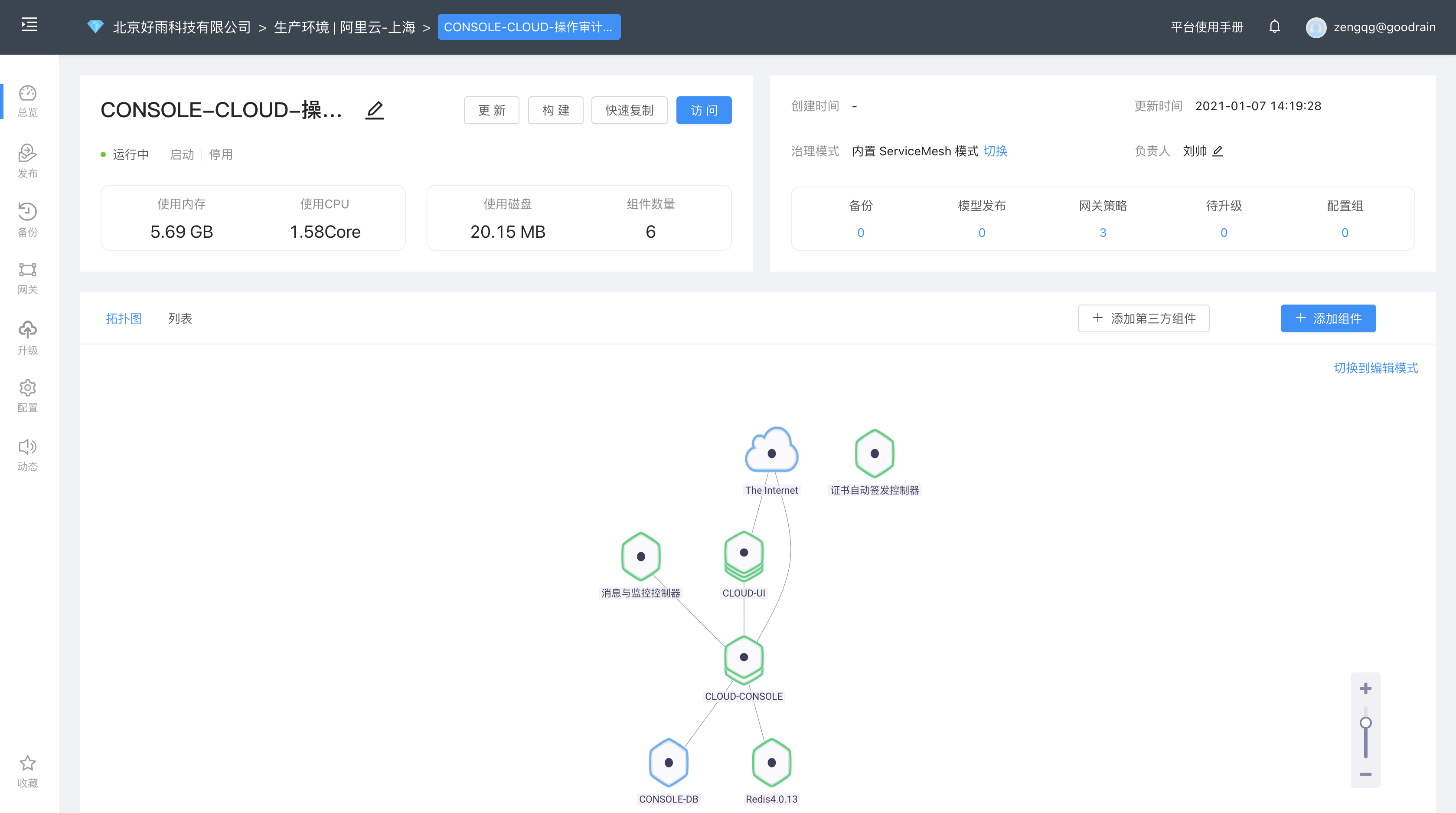Edit the 负责人 刘帅 pencil icon
Image resolution: width=1456 pixels, height=813 pixels.
click(x=1218, y=151)
